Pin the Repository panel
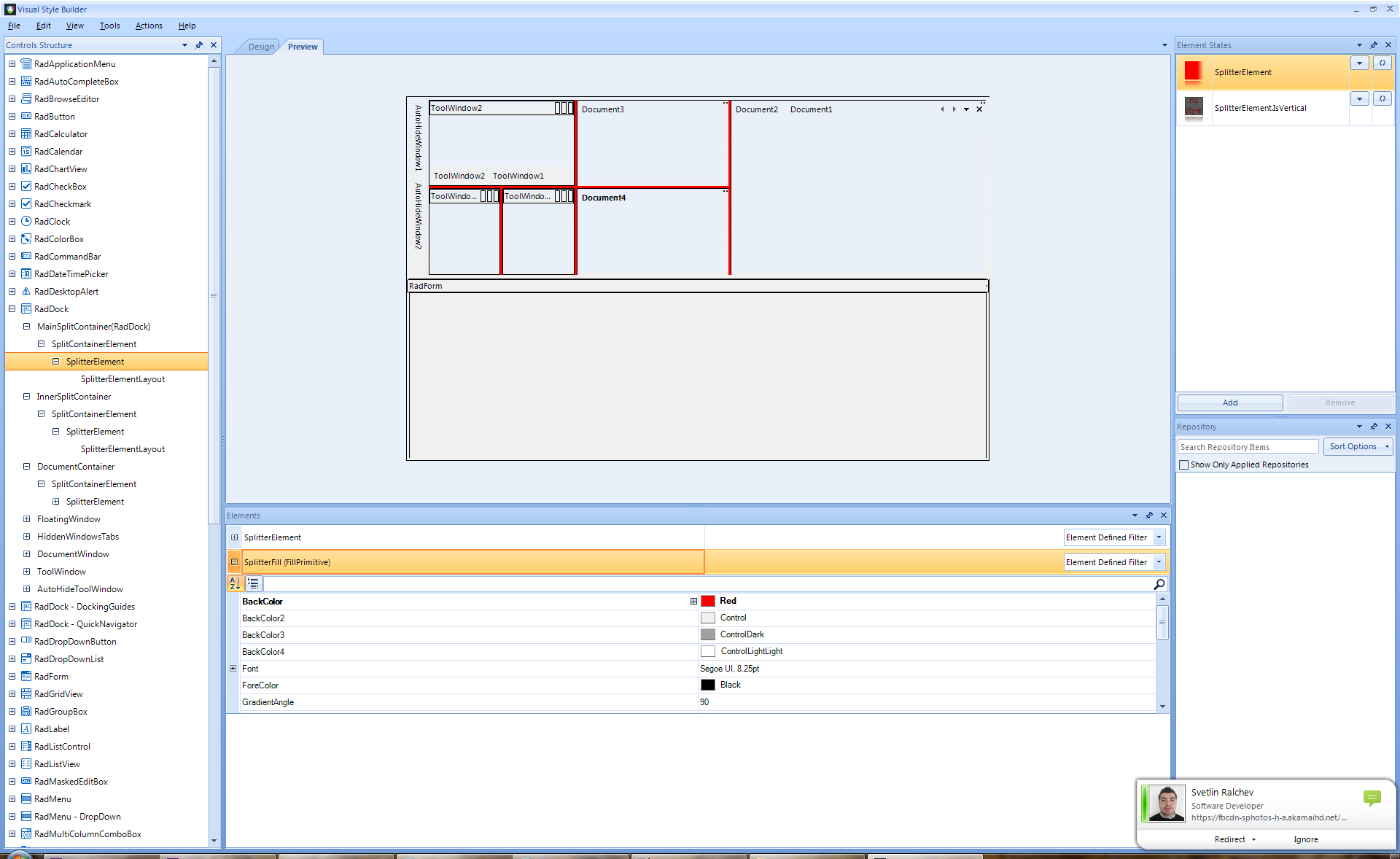1400x859 pixels. (x=1374, y=427)
